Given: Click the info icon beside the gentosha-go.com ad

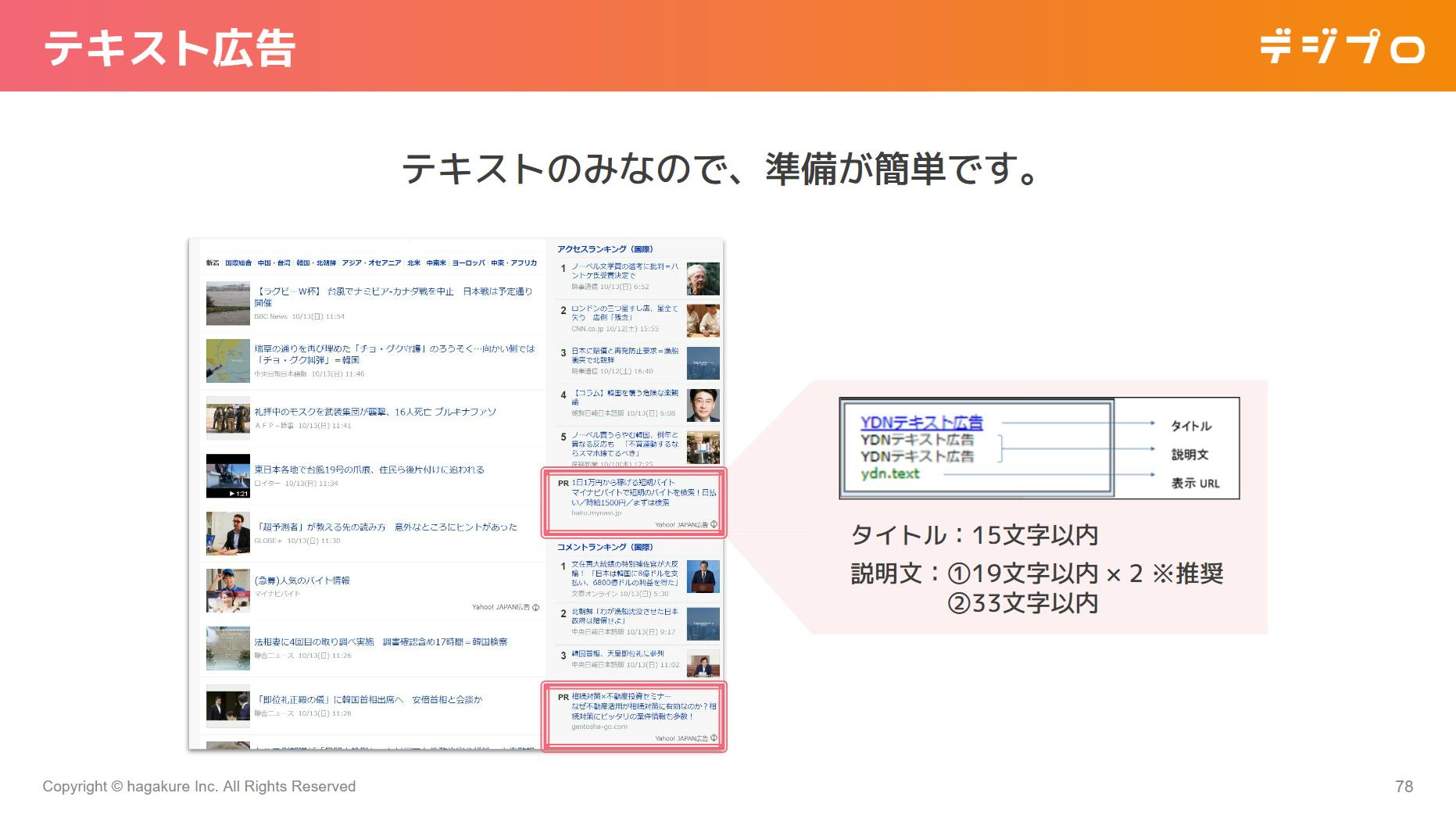Looking at the screenshot, I should (714, 738).
